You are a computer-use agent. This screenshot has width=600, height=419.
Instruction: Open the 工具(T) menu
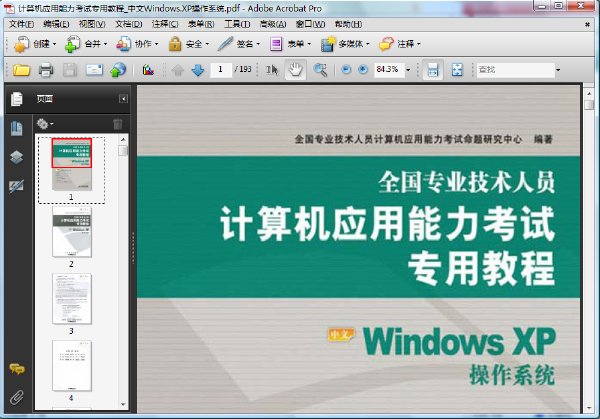coord(237,24)
